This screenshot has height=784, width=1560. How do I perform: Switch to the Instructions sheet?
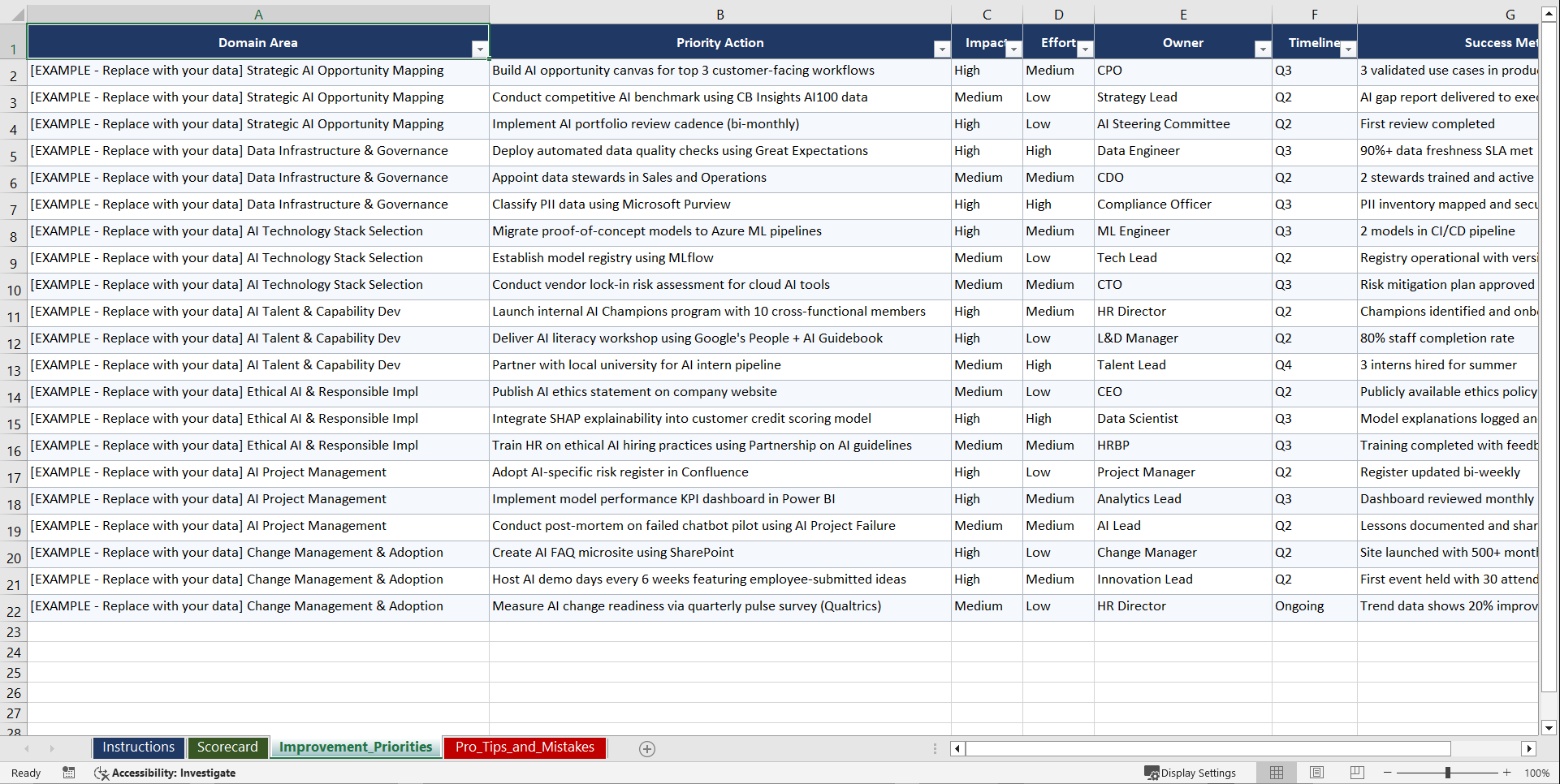click(138, 747)
